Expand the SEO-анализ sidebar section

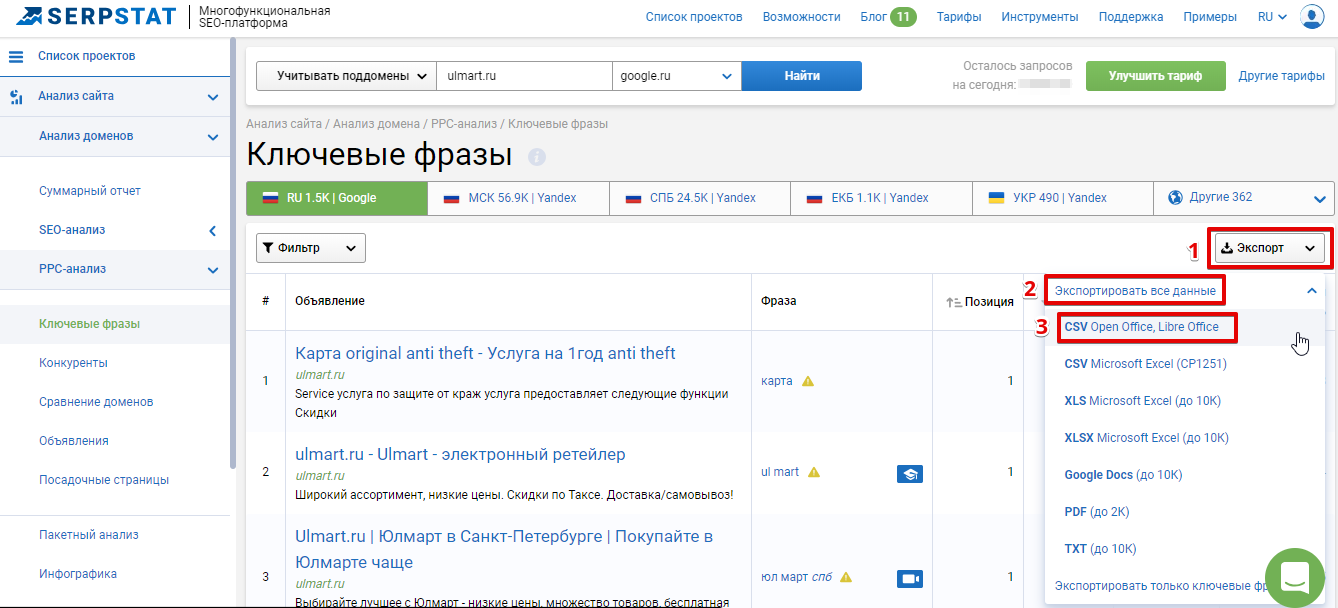212,231
